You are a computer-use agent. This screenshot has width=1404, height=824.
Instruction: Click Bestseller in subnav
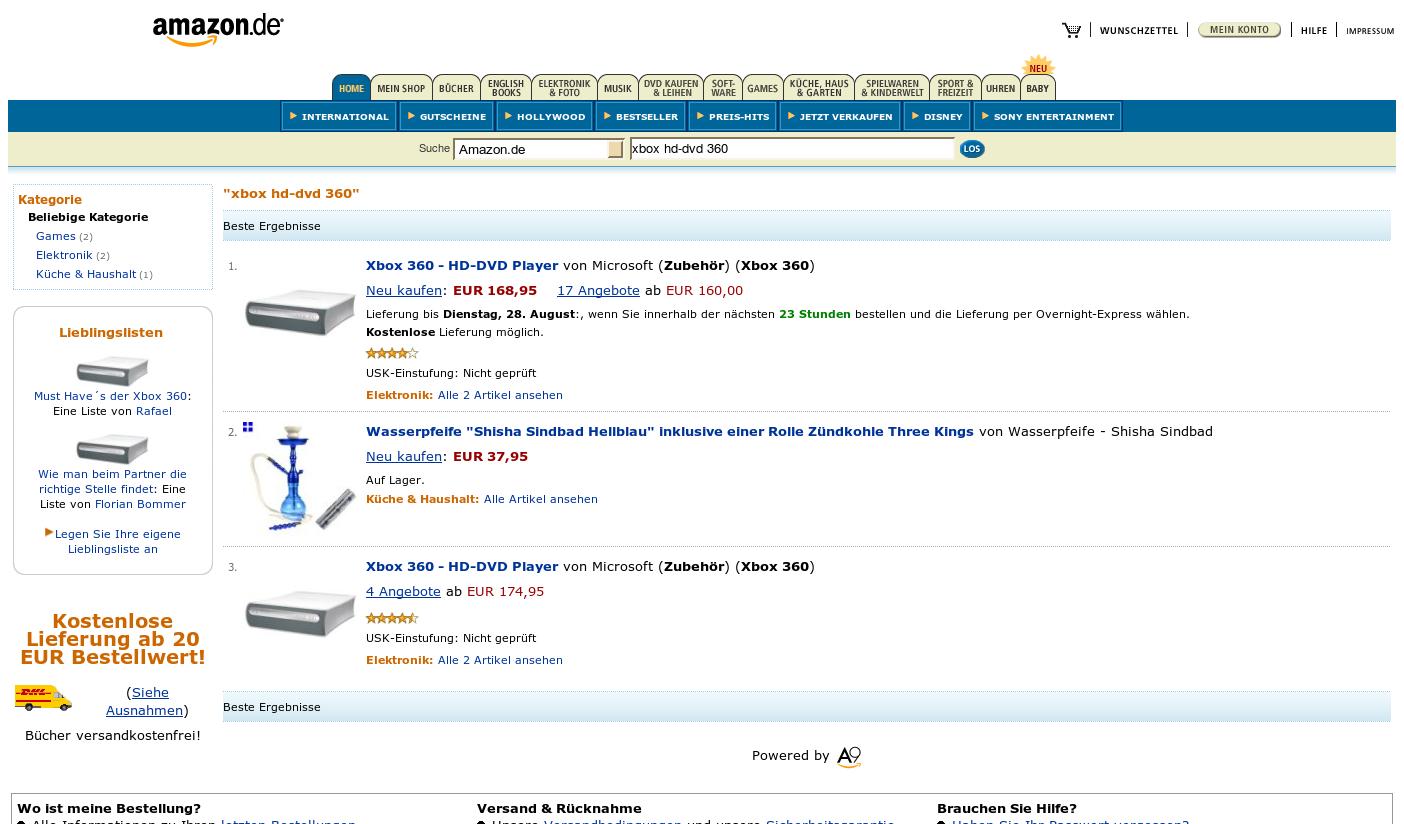click(x=641, y=116)
